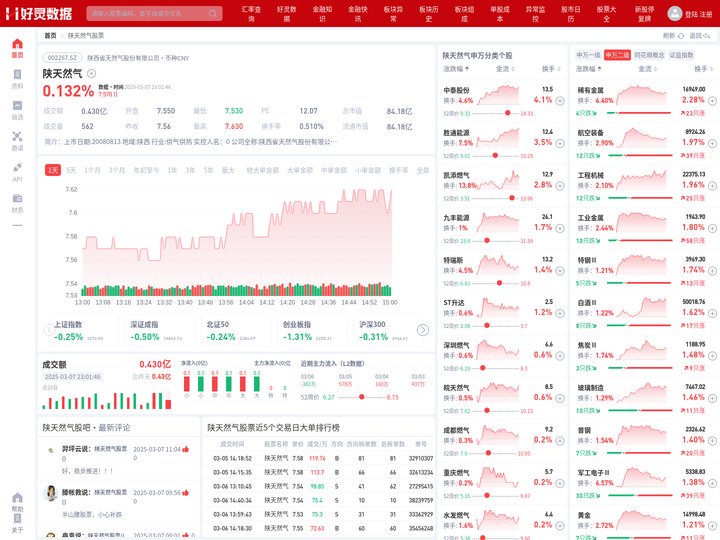
Task: Add 陕天然气 to watchlist with plus icon
Action: [x=91, y=73]
